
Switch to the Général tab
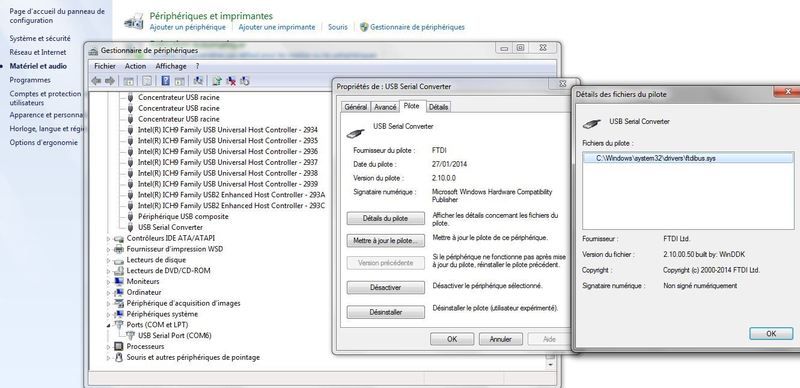pyautogui.click(x=356, y=107)
